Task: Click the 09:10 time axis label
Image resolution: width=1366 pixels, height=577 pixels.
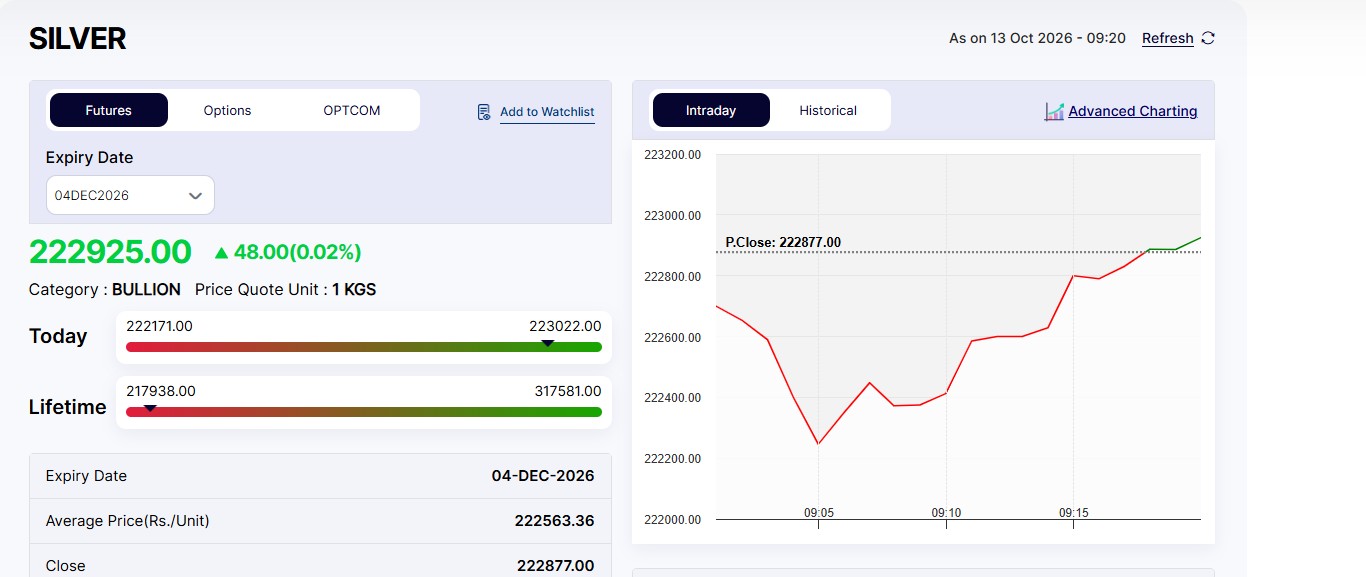Action: tap(946, 513)
